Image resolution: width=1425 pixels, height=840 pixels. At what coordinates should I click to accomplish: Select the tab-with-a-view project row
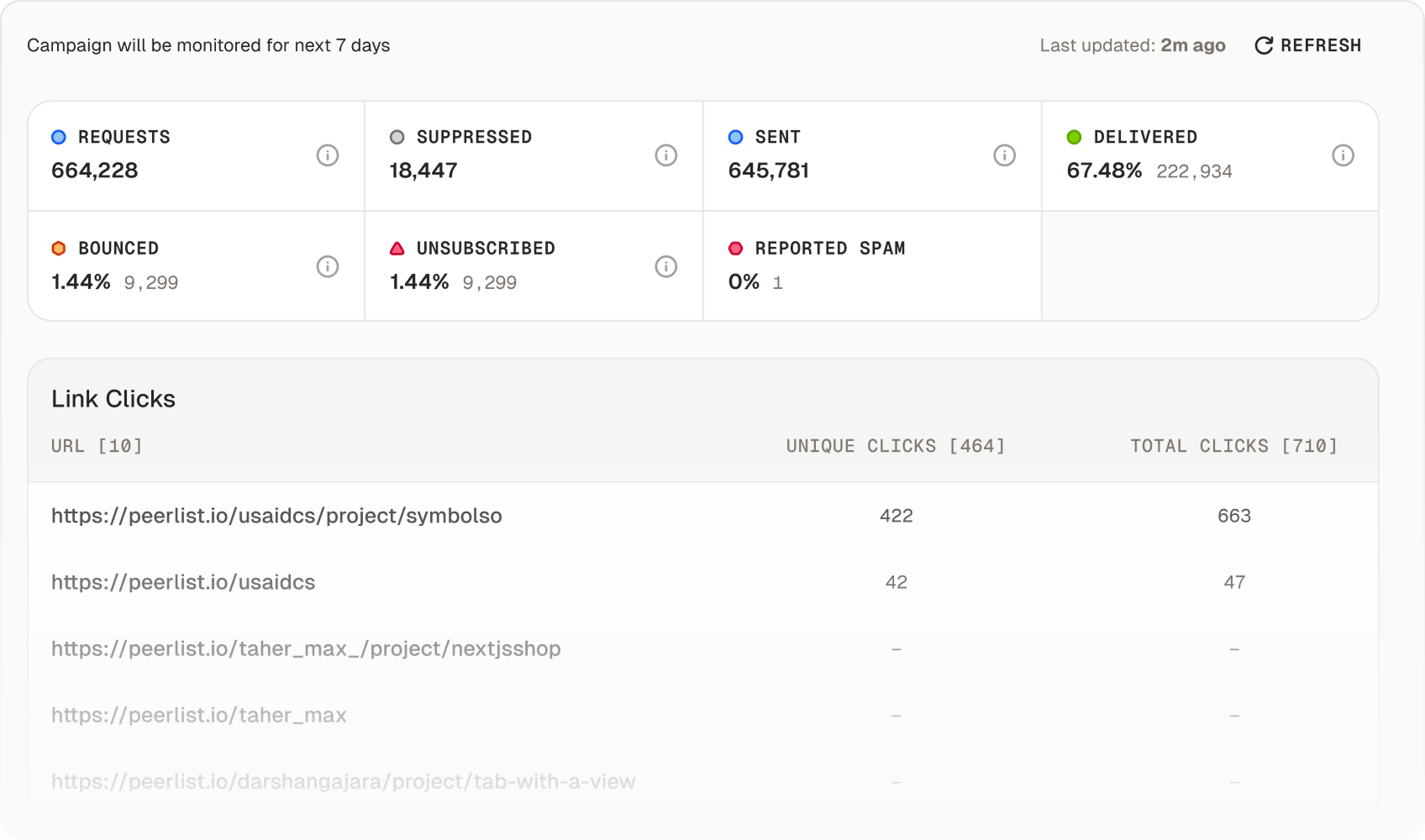click(344, 781)
